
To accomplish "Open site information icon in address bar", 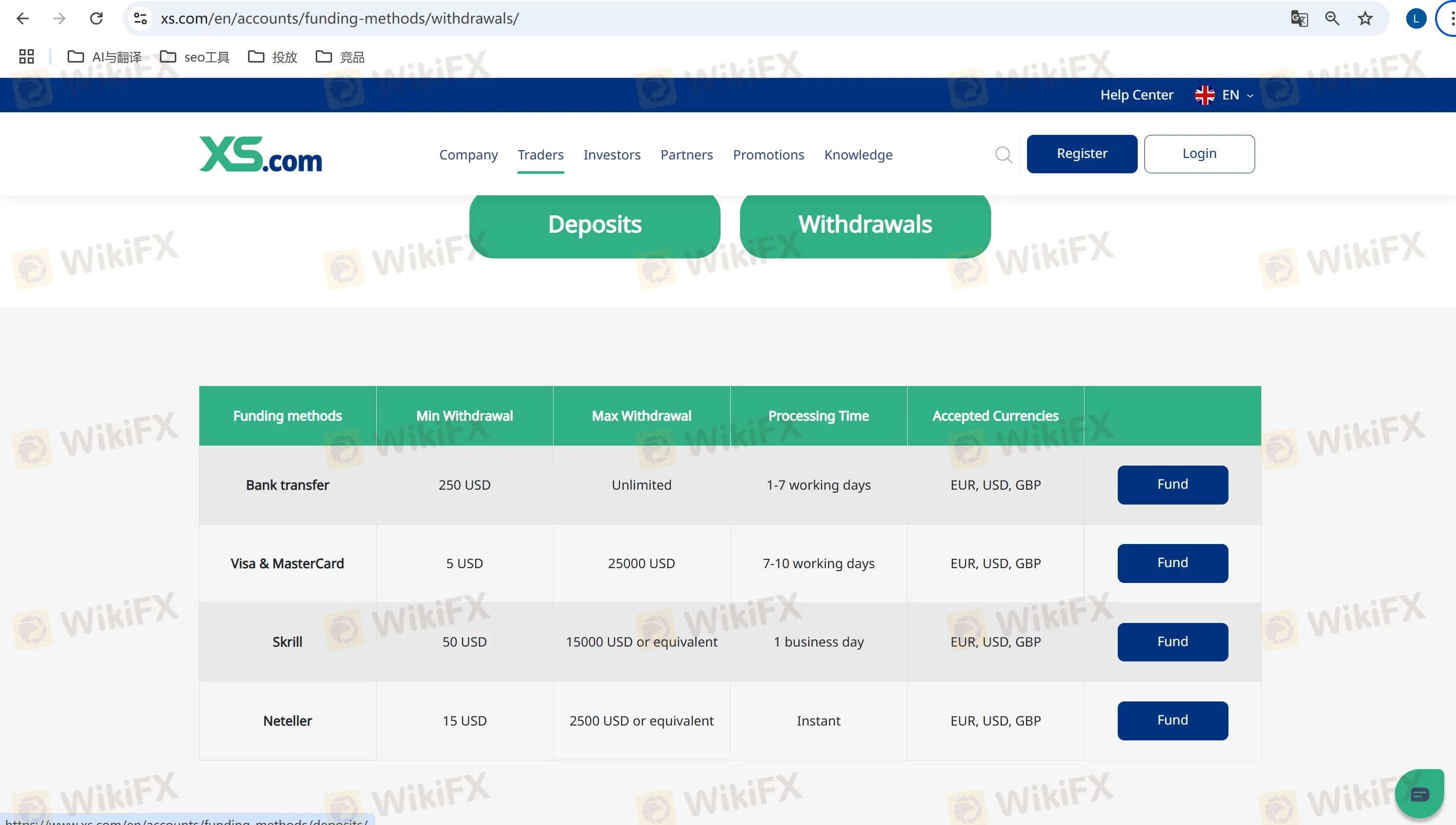I will coord(140,18).
